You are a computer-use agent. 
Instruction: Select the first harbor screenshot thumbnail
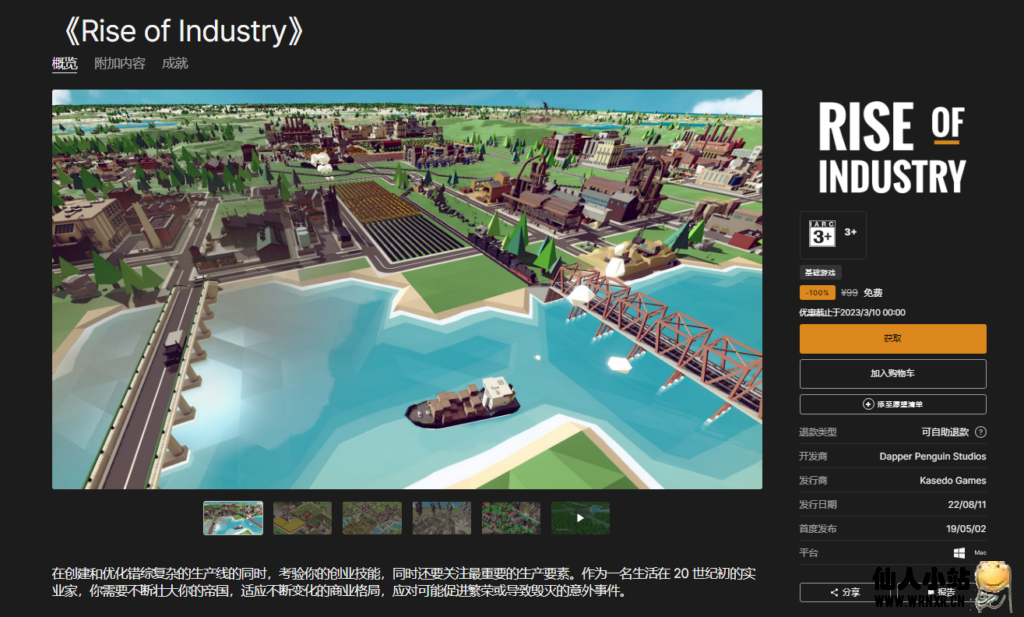point(233,518)
